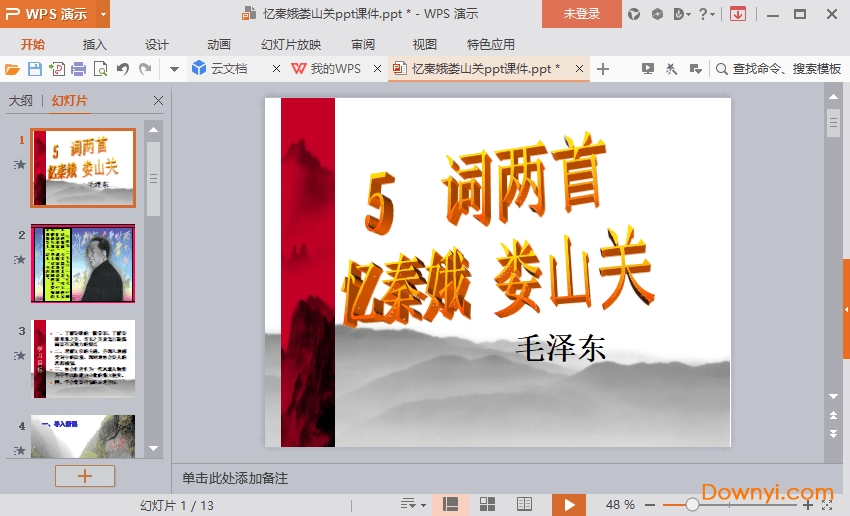850x516 pixels.
Task: Open the feedback dropdown icon in title bar
Action: (x=682, y=14)
